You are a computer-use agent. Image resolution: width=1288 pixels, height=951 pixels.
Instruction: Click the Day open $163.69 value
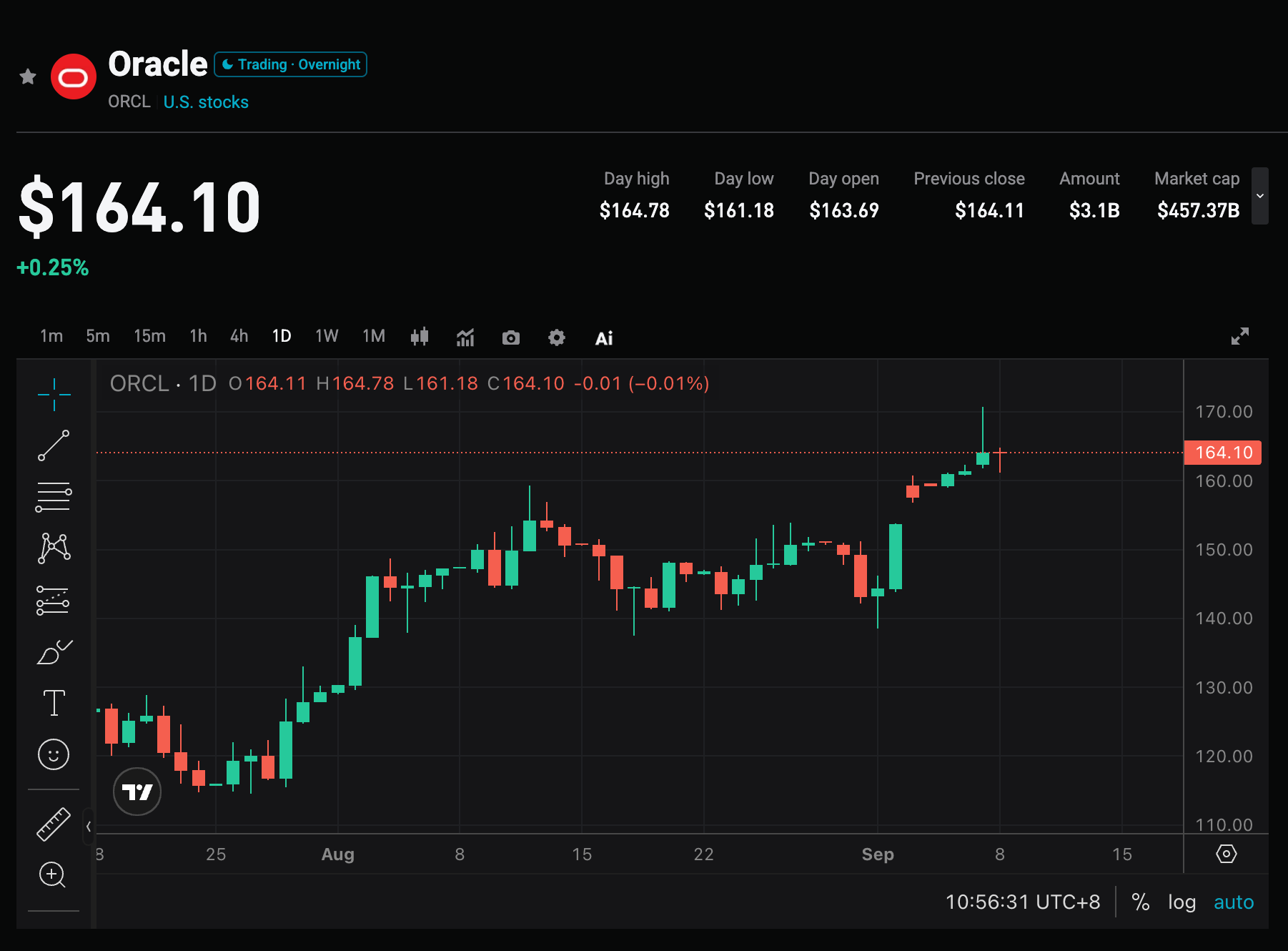coord(844,210)
